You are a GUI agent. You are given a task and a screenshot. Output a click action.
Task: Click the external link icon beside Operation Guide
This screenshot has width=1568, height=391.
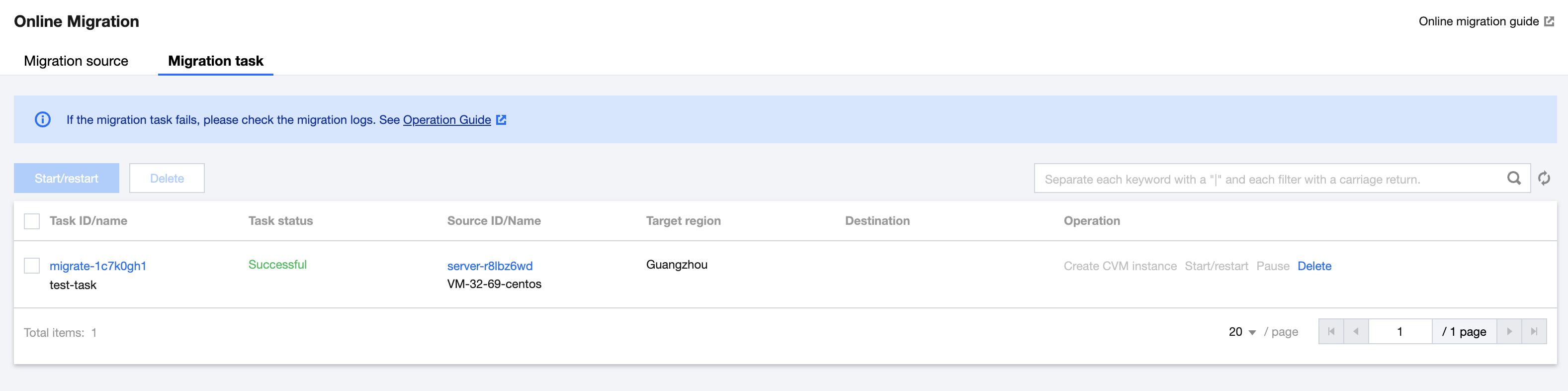tap(501, 120)
